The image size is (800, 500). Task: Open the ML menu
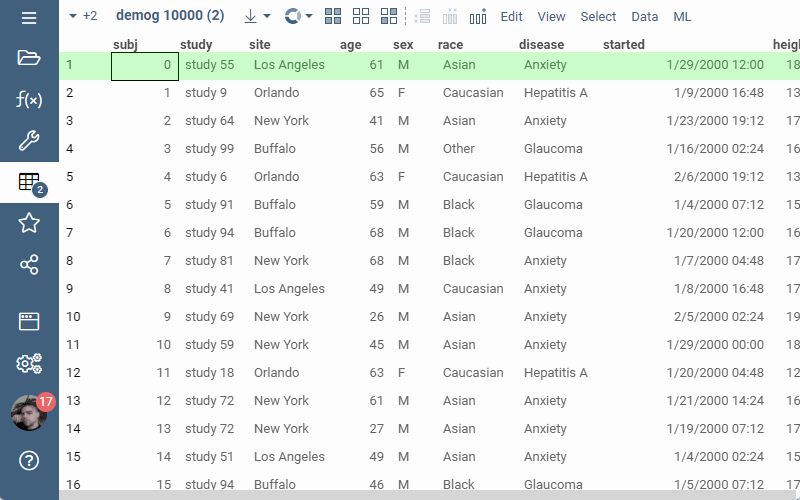[682, 17]
